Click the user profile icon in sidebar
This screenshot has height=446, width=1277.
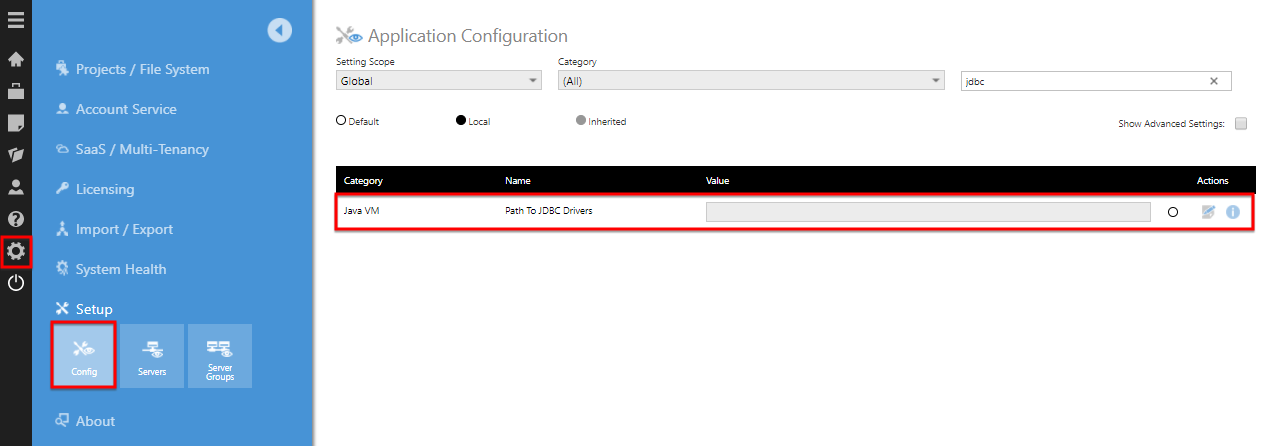(16, 187)
